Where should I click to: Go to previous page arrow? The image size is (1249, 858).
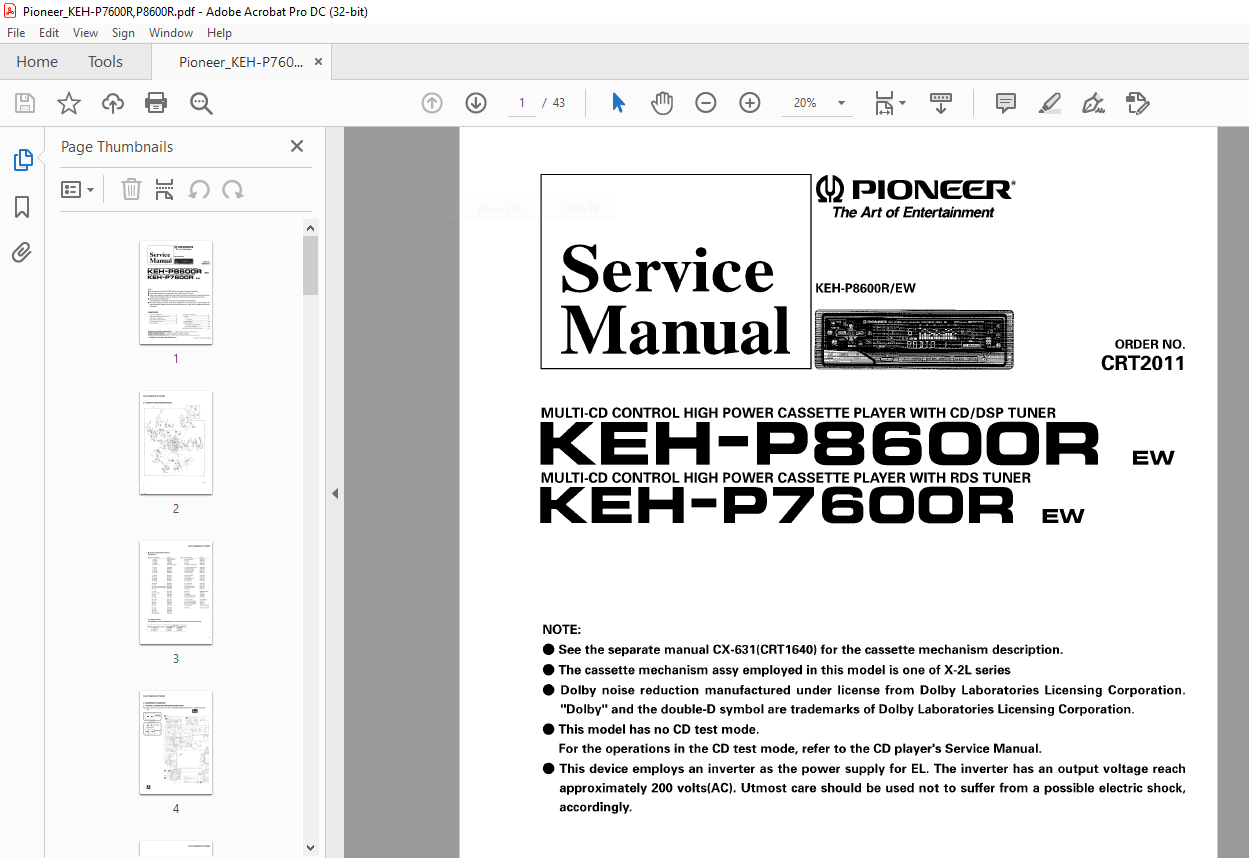[x=432, y=103]
